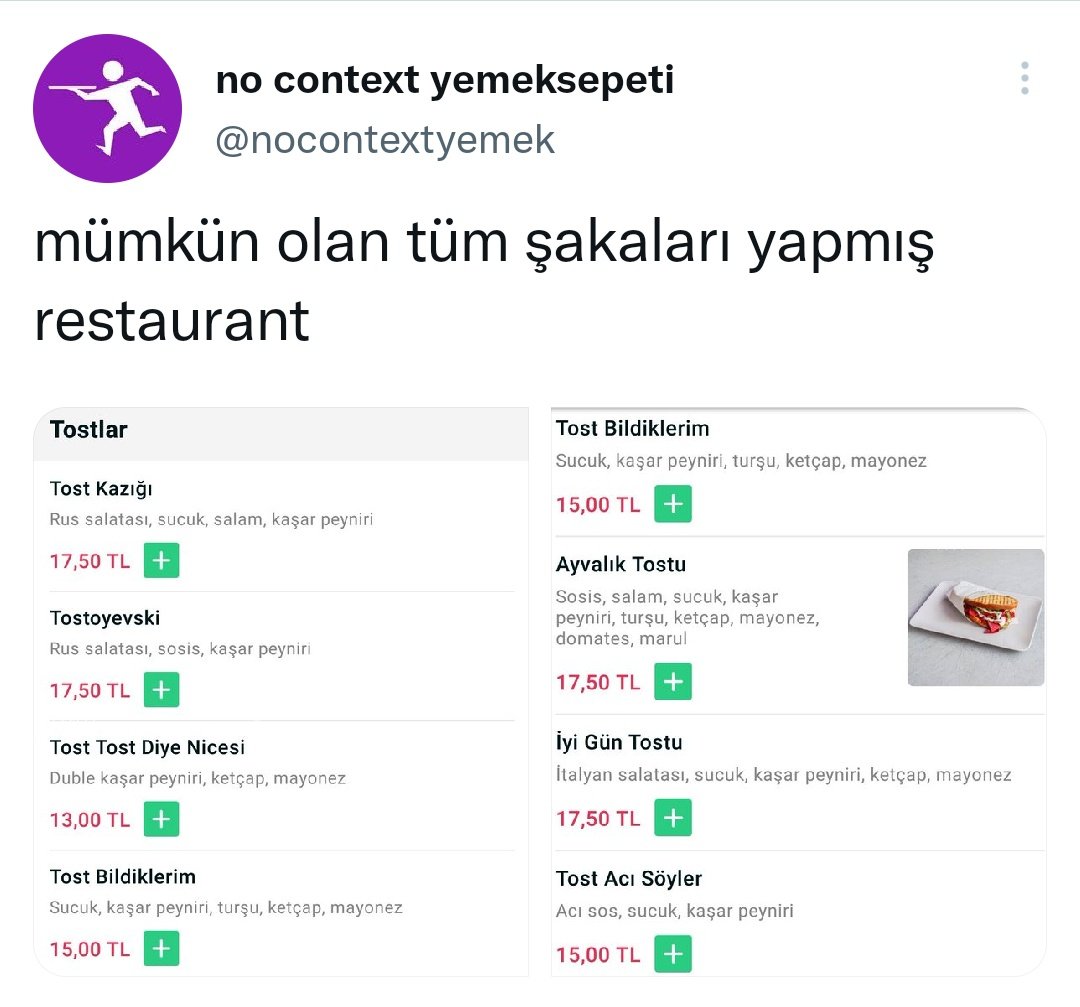Screen dimensions: 1080x1007
Task: Add right-column Tost Bildiklerim via plus
Action: coord(673,504)
